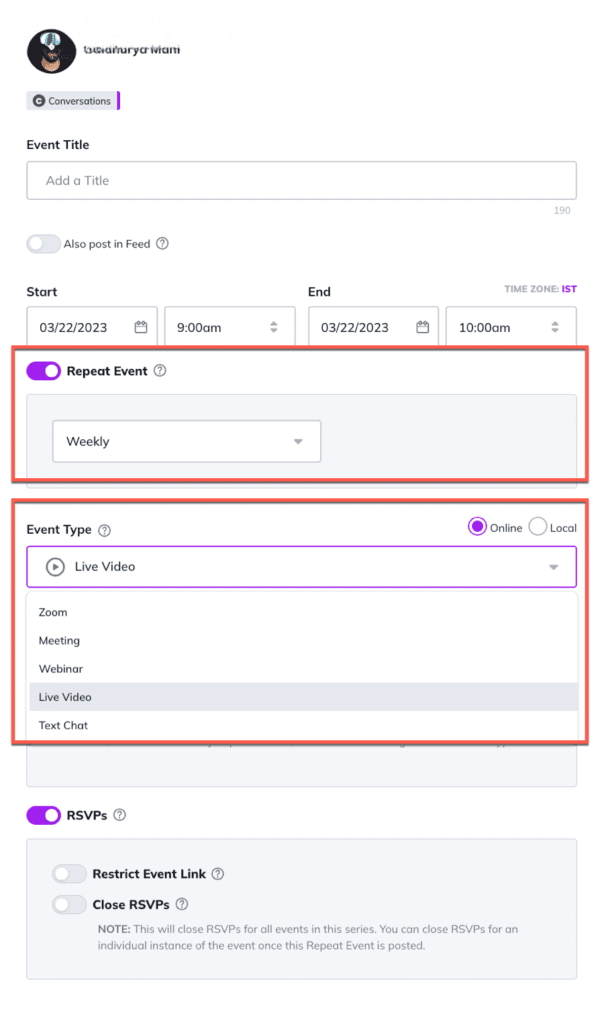Image resolution: width=604 pixels, height=1024 pixels.
Task: Click the Restrict Event Link help icon
Action: pos(218,874)
